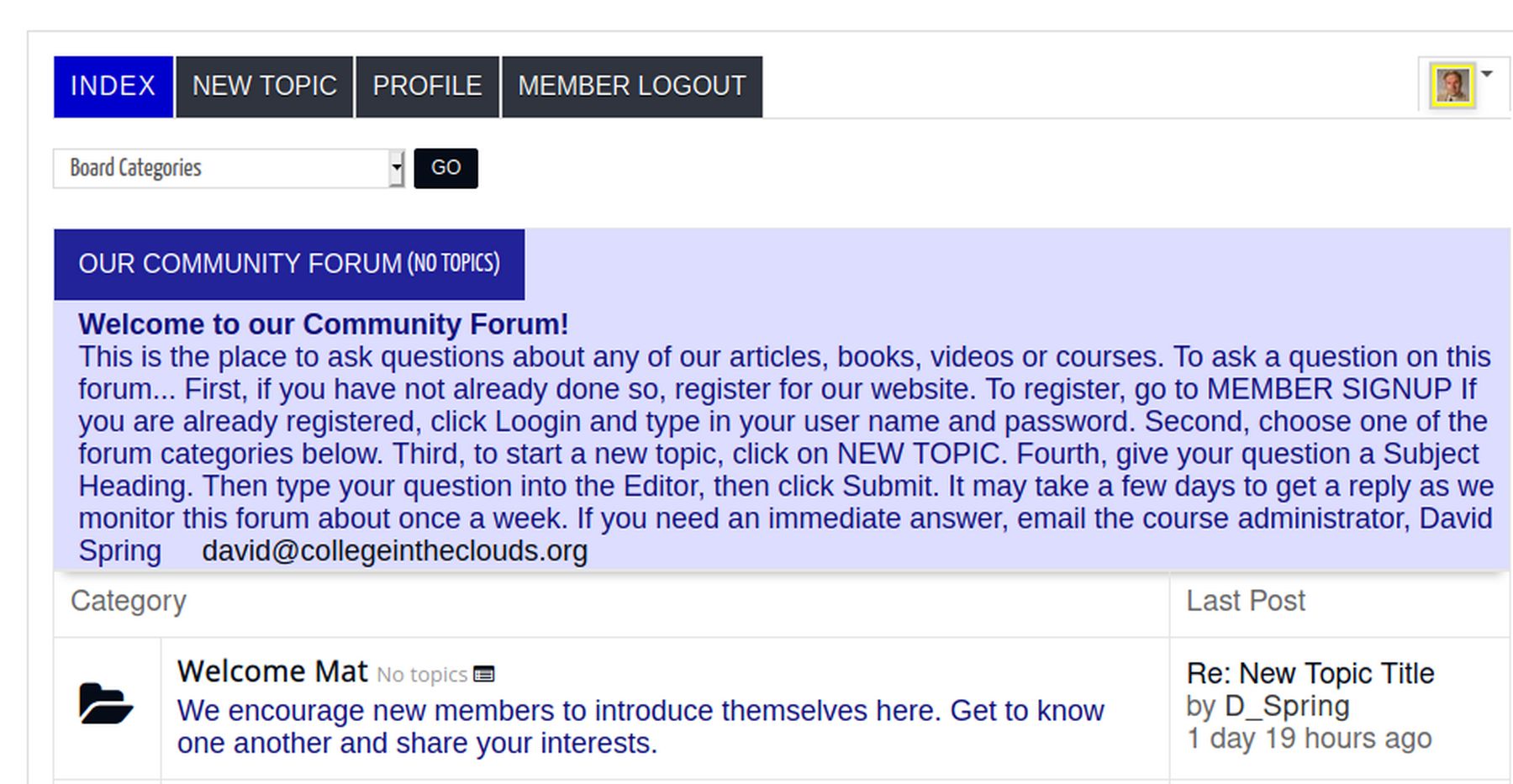The height and width of the screenshot is (784, 1513).
Task: Click the open folder icon for Welcome Mat
Action: point(106,704)
